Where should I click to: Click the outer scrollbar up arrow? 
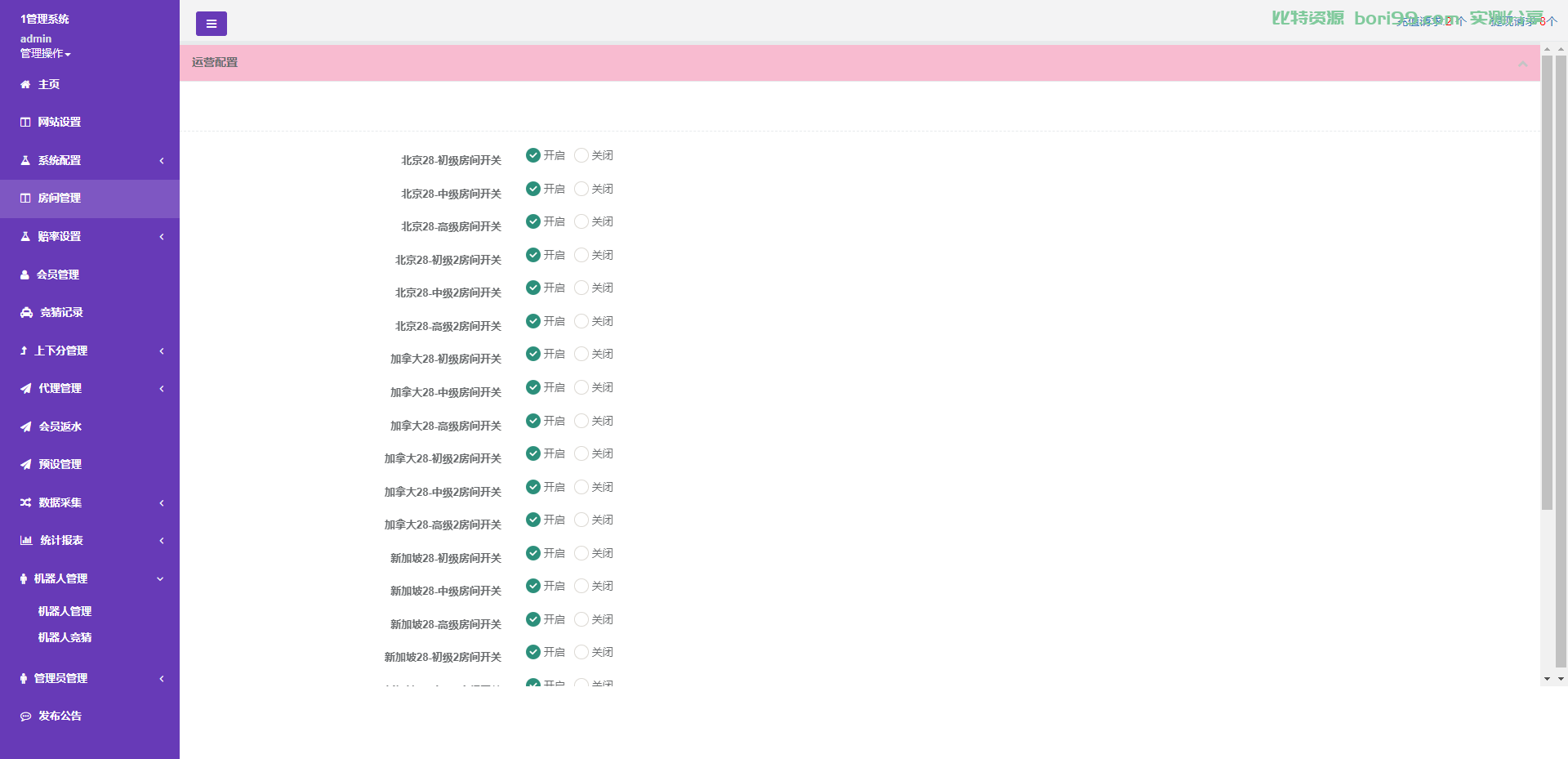coord(1561,49)
